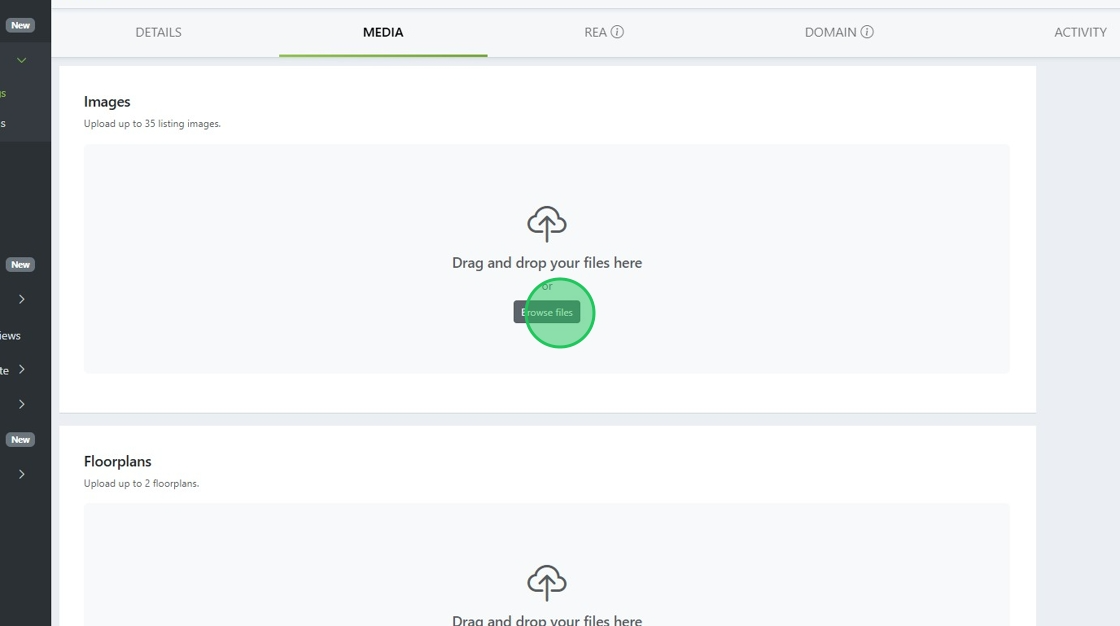1120x626 pixels.
Task: Expand the bottom-most sidebar chevron
Action: click(21, 474)
